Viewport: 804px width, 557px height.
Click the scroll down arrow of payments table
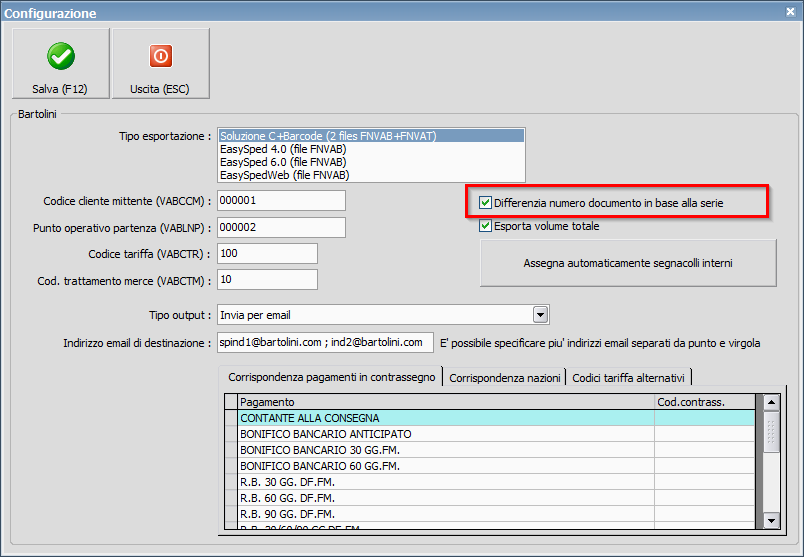coord(771,521)
